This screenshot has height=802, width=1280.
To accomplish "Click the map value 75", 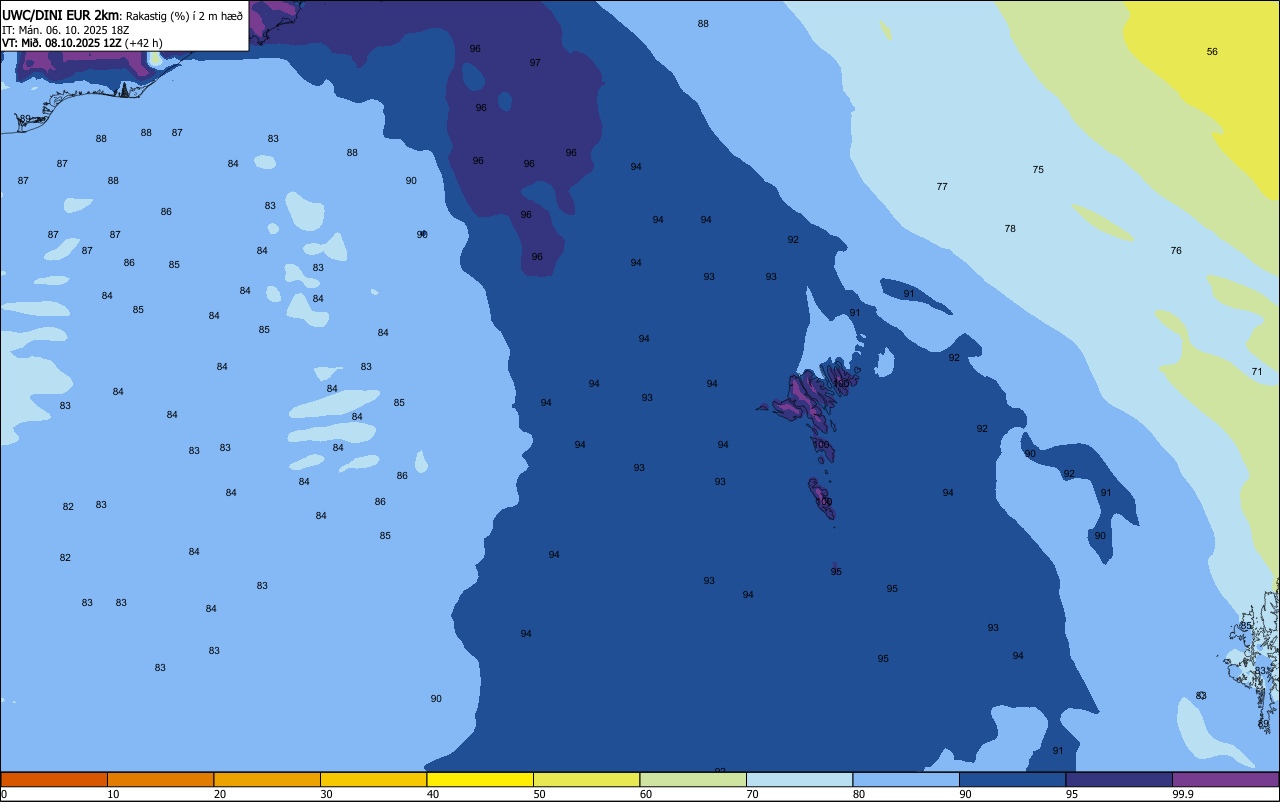I will click(x=1038, y=169).
